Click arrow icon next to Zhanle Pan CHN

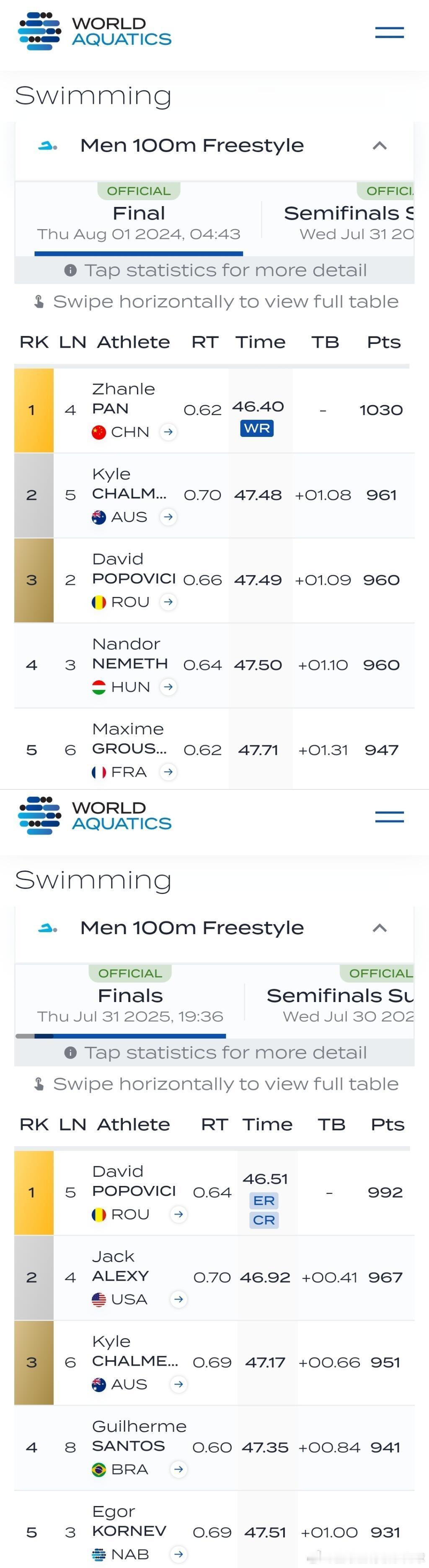(168, 431)
